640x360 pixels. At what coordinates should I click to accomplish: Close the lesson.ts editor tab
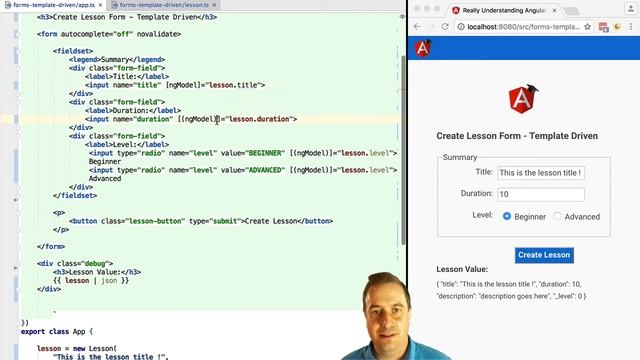[x=214, y=5]
